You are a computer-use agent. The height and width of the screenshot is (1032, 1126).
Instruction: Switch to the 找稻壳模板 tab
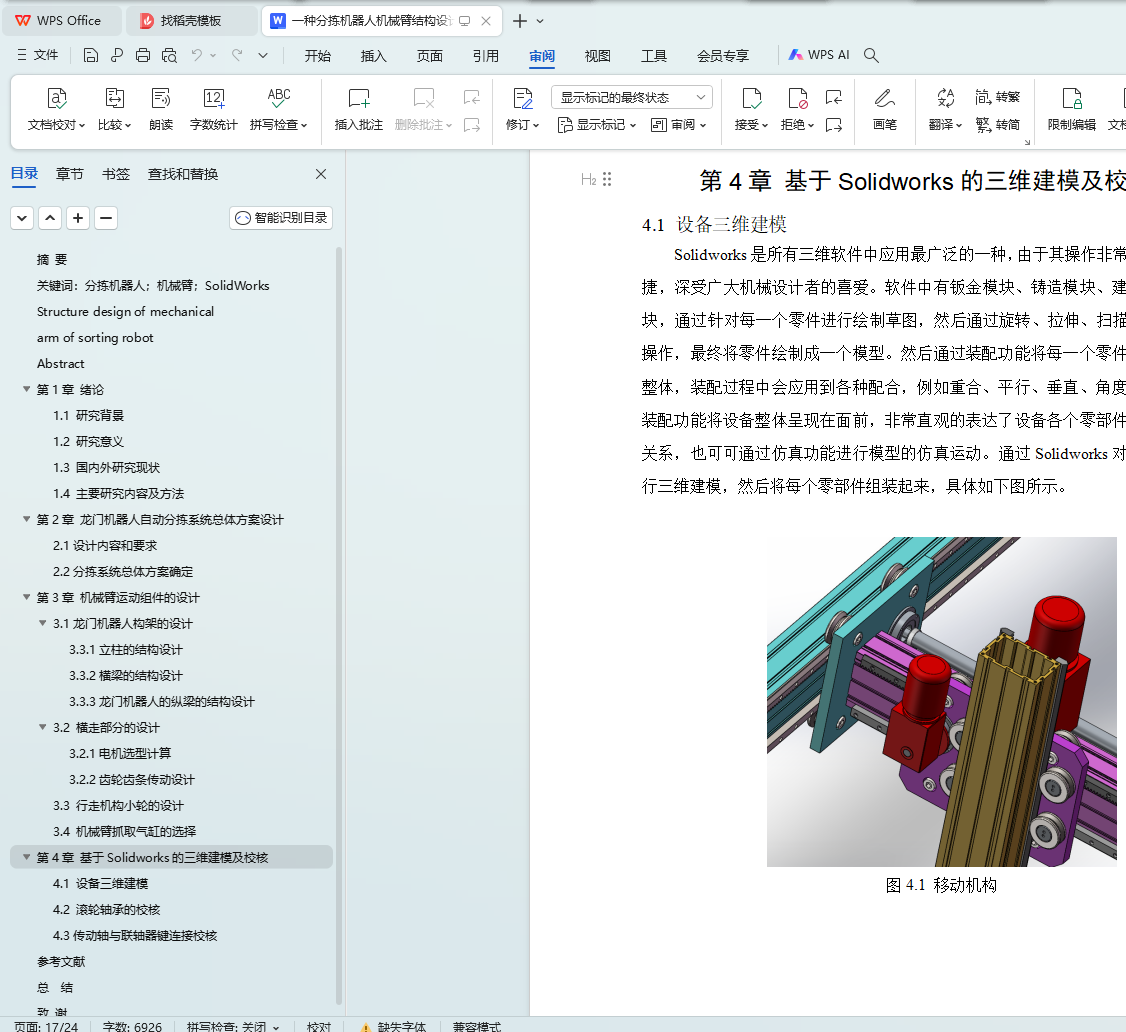191,21
